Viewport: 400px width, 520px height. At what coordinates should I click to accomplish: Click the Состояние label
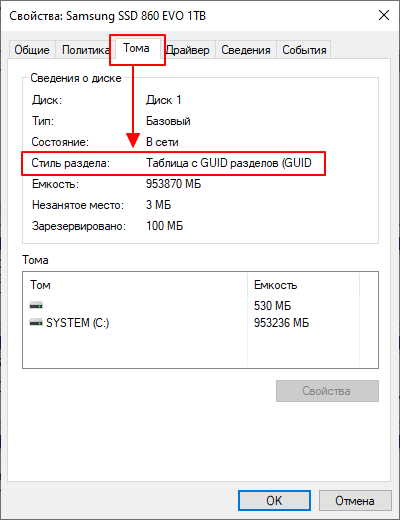click(x=60, y=142)
